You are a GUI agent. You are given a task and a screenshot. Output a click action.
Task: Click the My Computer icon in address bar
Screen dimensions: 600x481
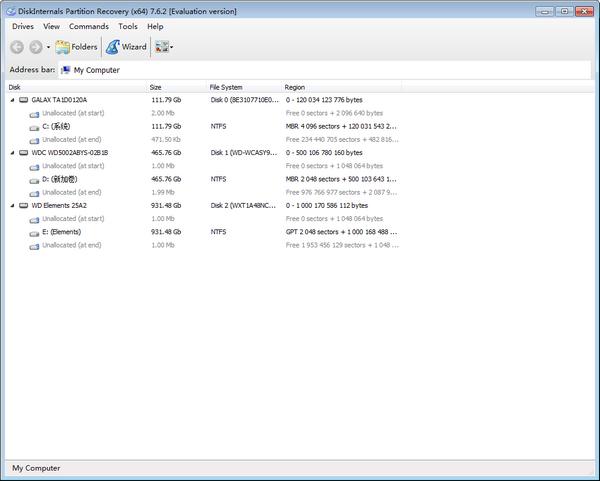click(x=65, y=70)
